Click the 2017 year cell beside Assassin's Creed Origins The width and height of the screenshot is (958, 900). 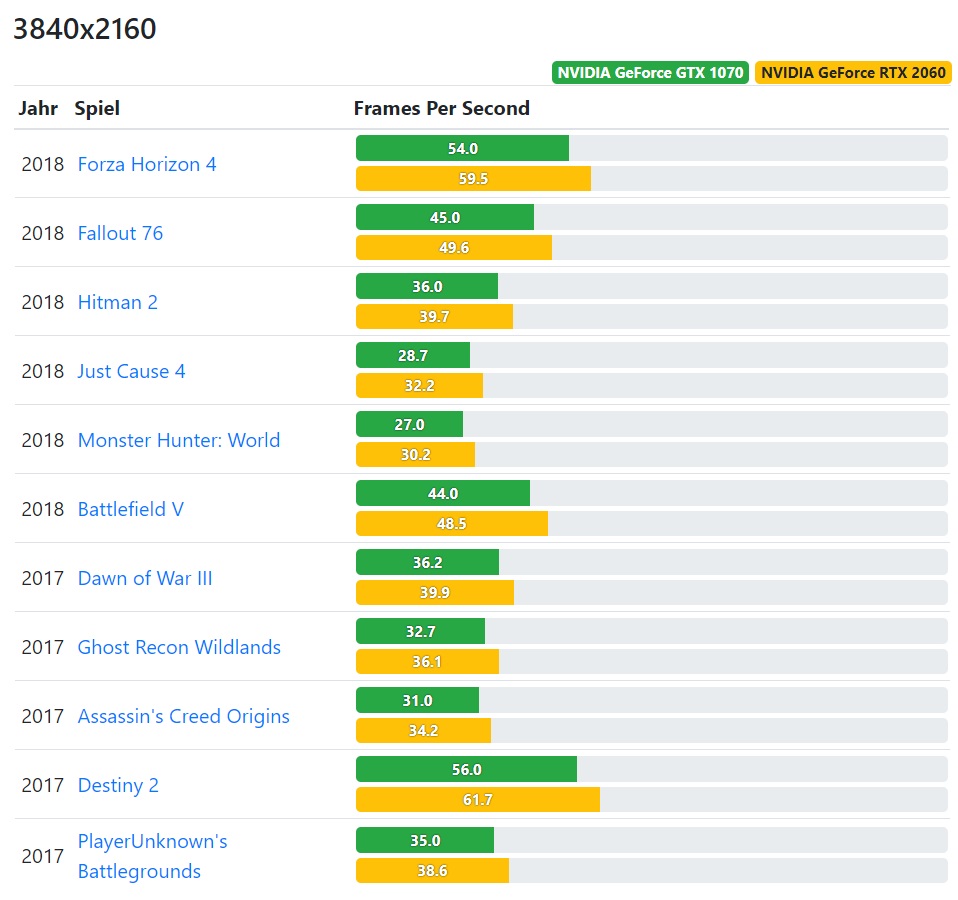(x=43, y=717)
